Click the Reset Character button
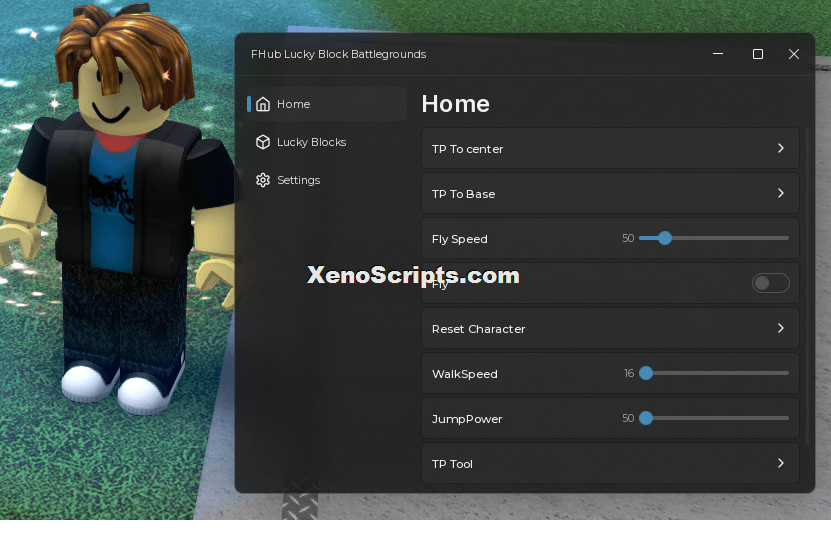 (610, 329)
